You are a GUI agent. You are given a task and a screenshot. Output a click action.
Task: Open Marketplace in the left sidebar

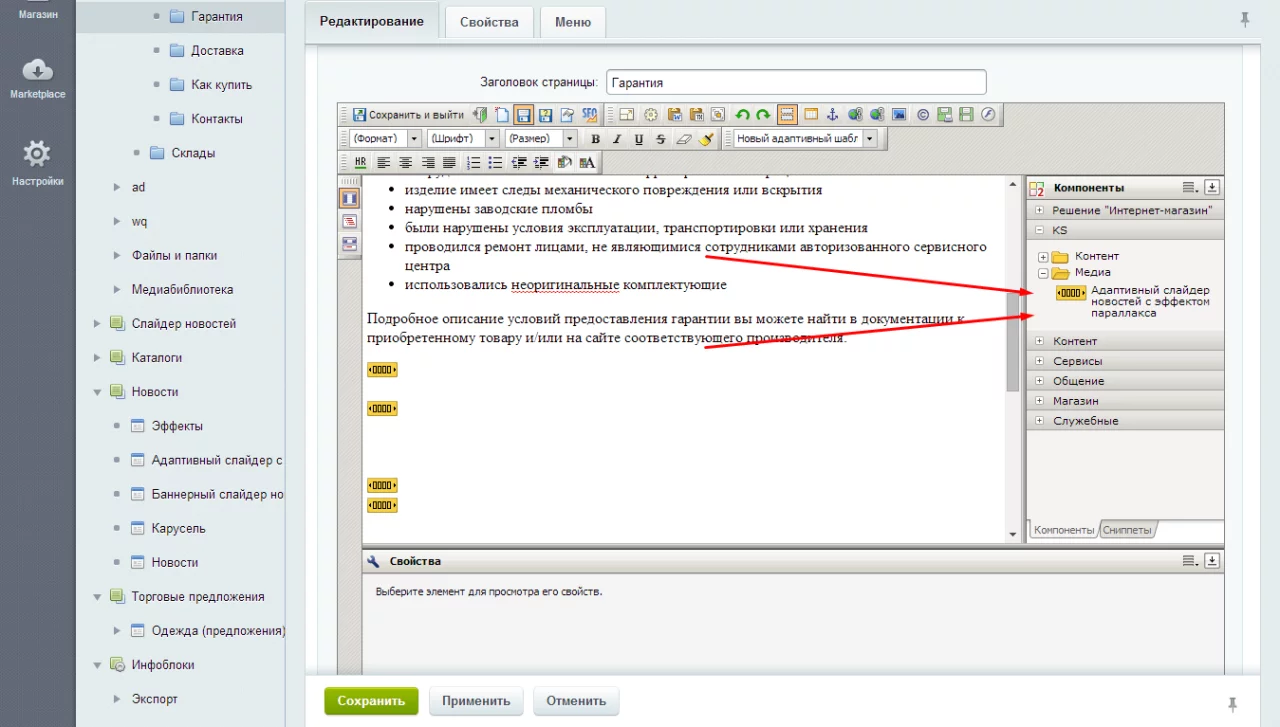click(37, 78)
